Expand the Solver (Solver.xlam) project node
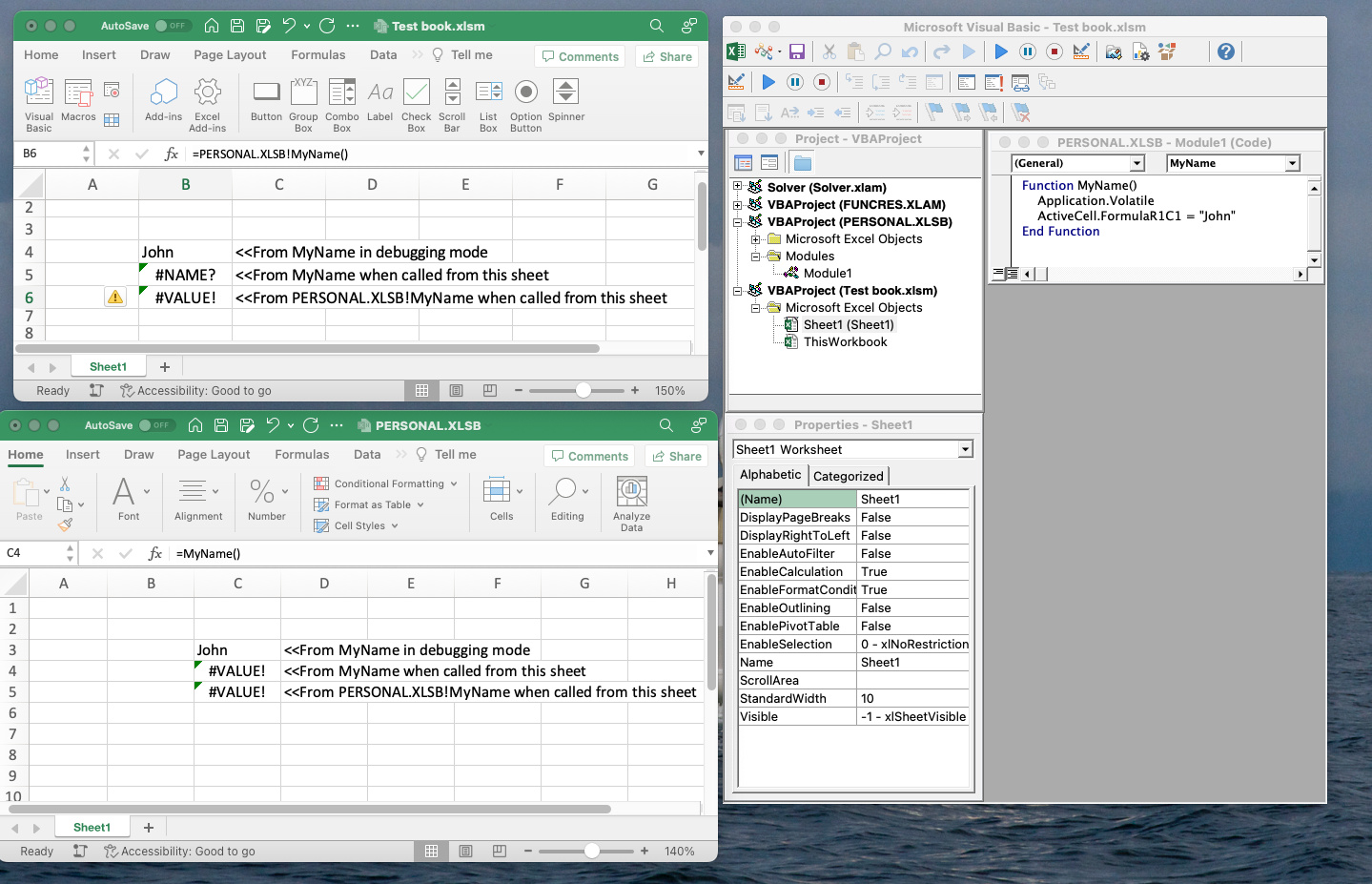1372x884 pixels. 737,187
